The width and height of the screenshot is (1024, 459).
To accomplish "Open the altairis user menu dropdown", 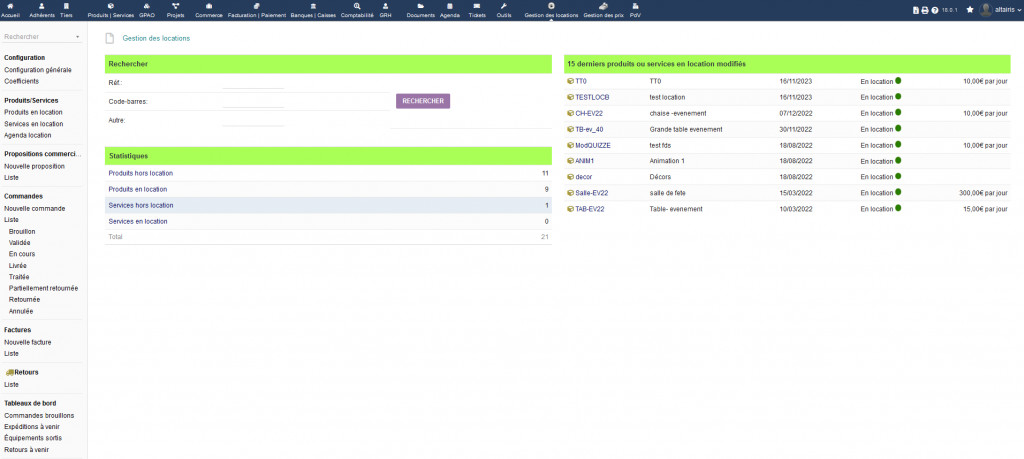I will [1000, 9].
